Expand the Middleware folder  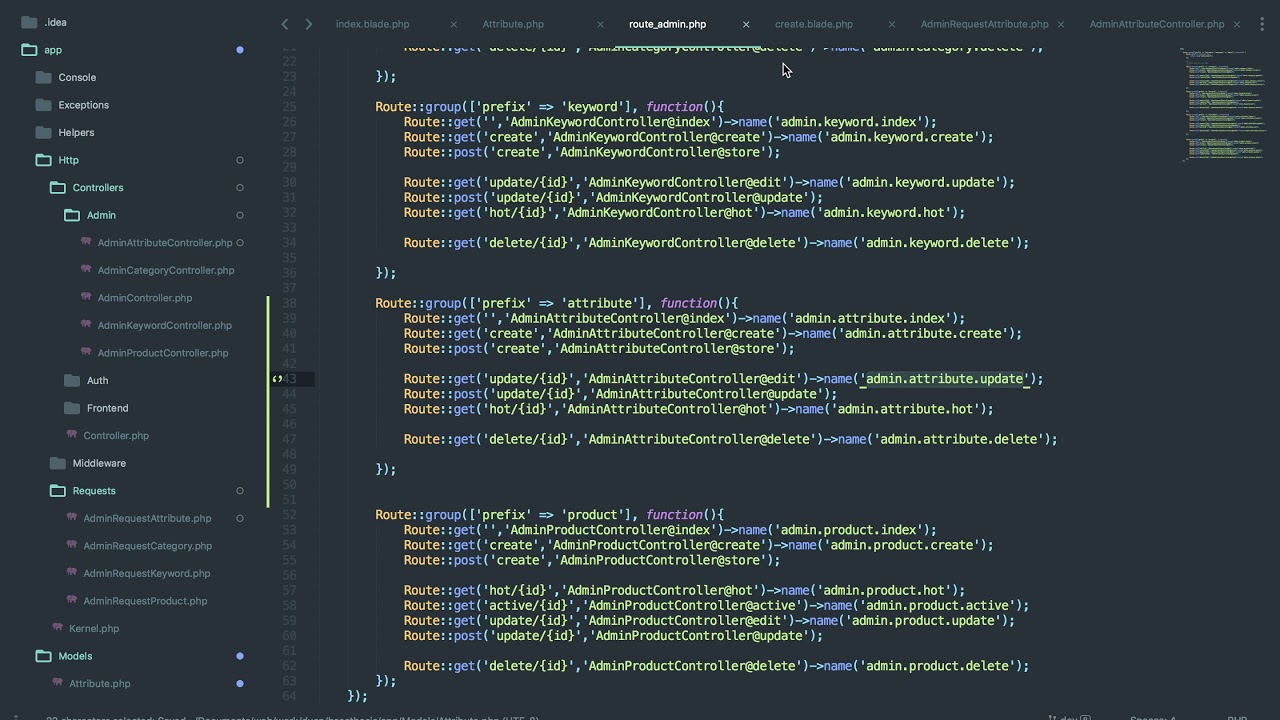pyautogui.click(x=57, y=463)
